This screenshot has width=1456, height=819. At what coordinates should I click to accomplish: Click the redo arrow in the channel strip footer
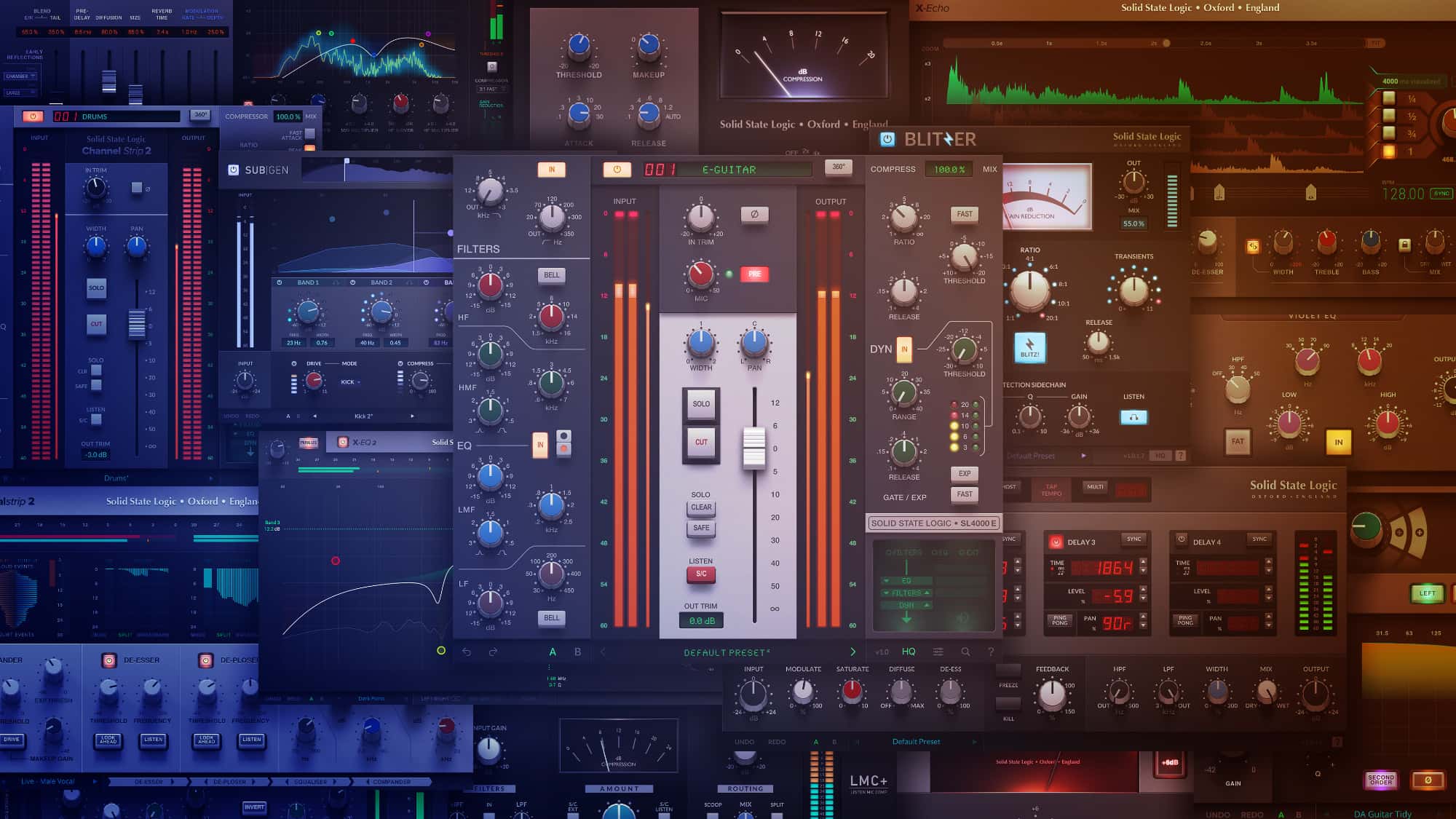click(493, 652)
